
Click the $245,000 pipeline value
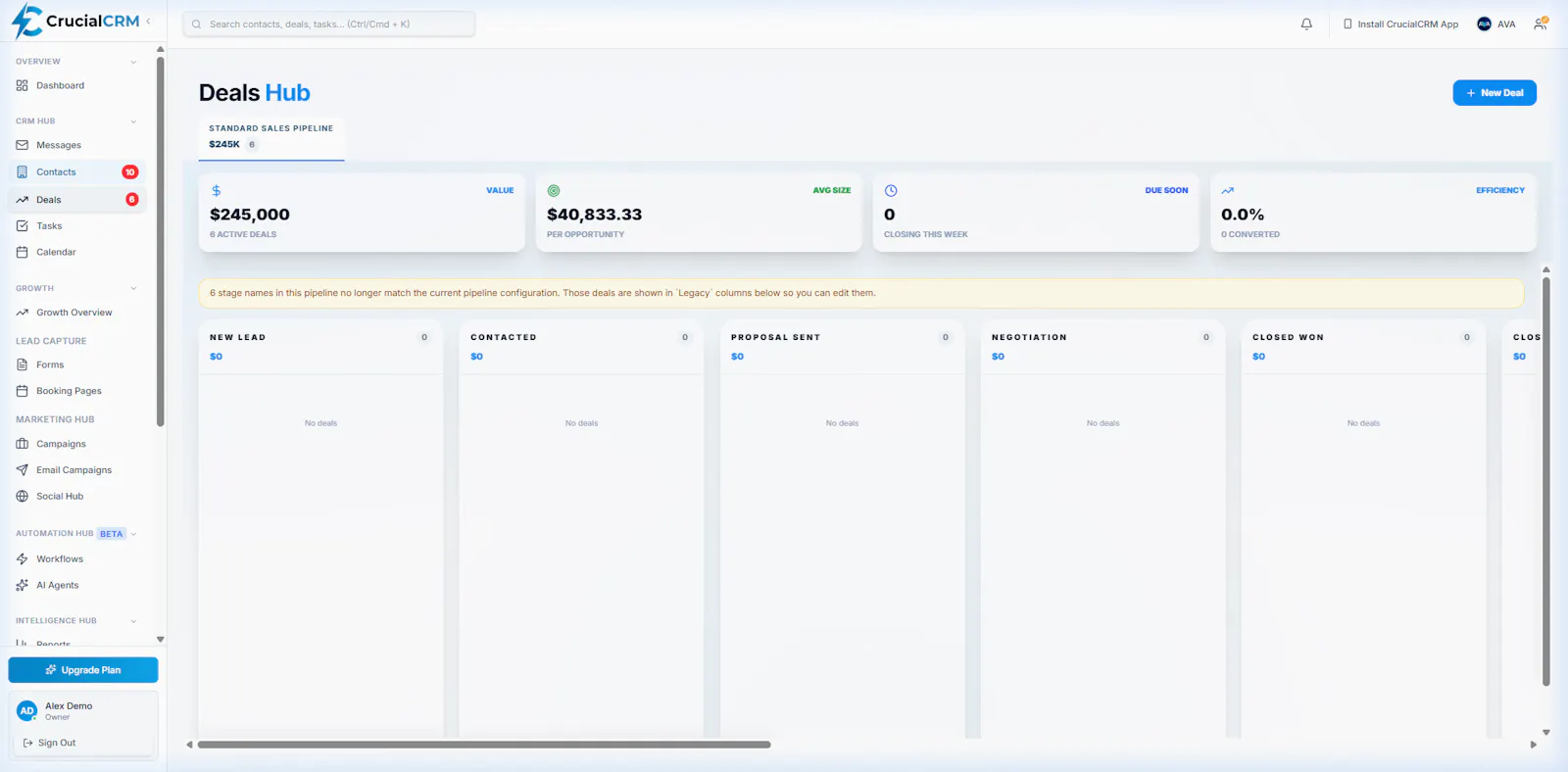tap(250, 215)
